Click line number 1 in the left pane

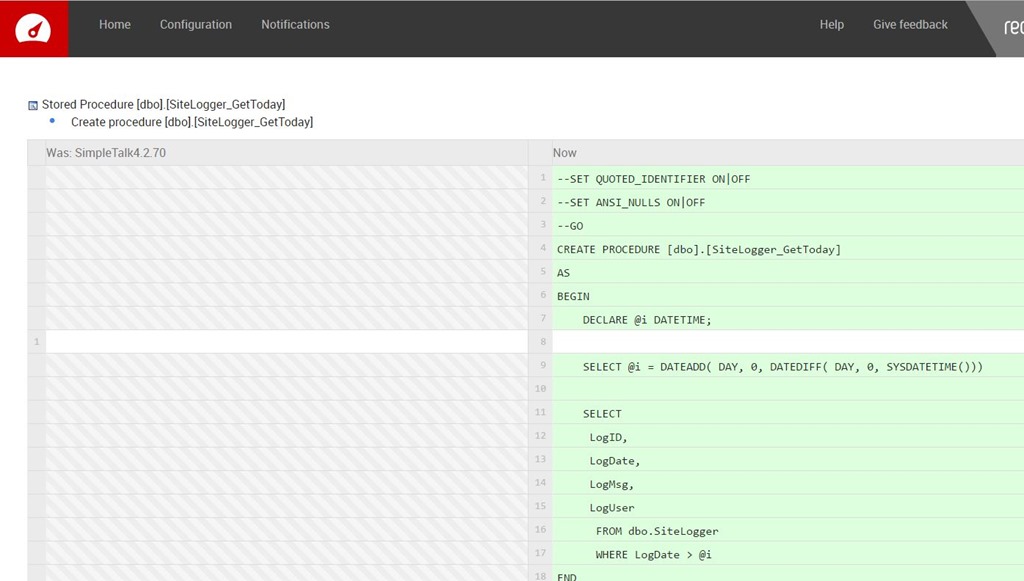point(37,342)
